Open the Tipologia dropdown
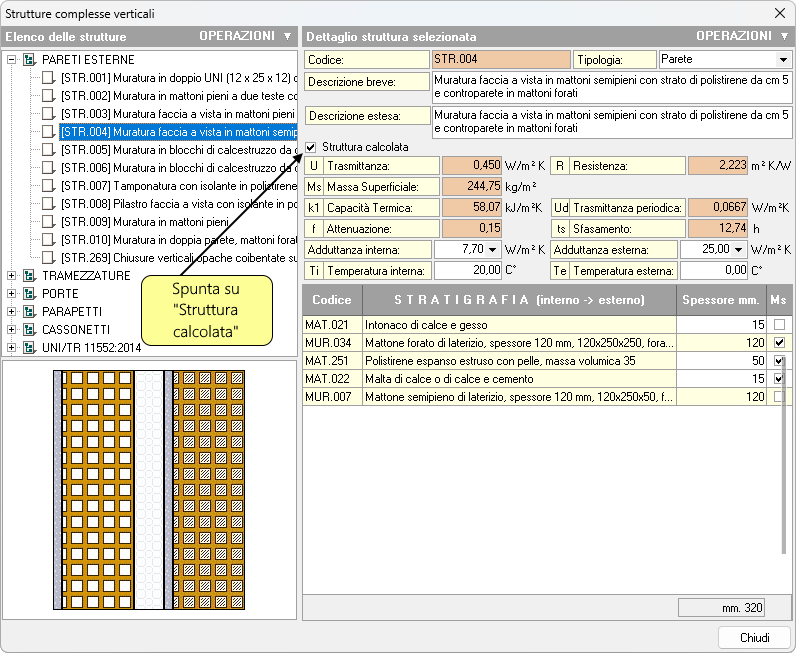The height and width of the screenshot is (653, 796). [781, 60]
